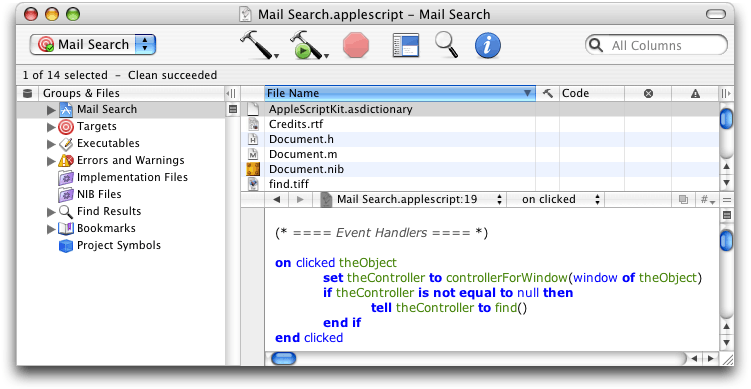Open the Mail Search active target popup
The image size is (751, 389).
pyautogui.click(x=93, y=45)
